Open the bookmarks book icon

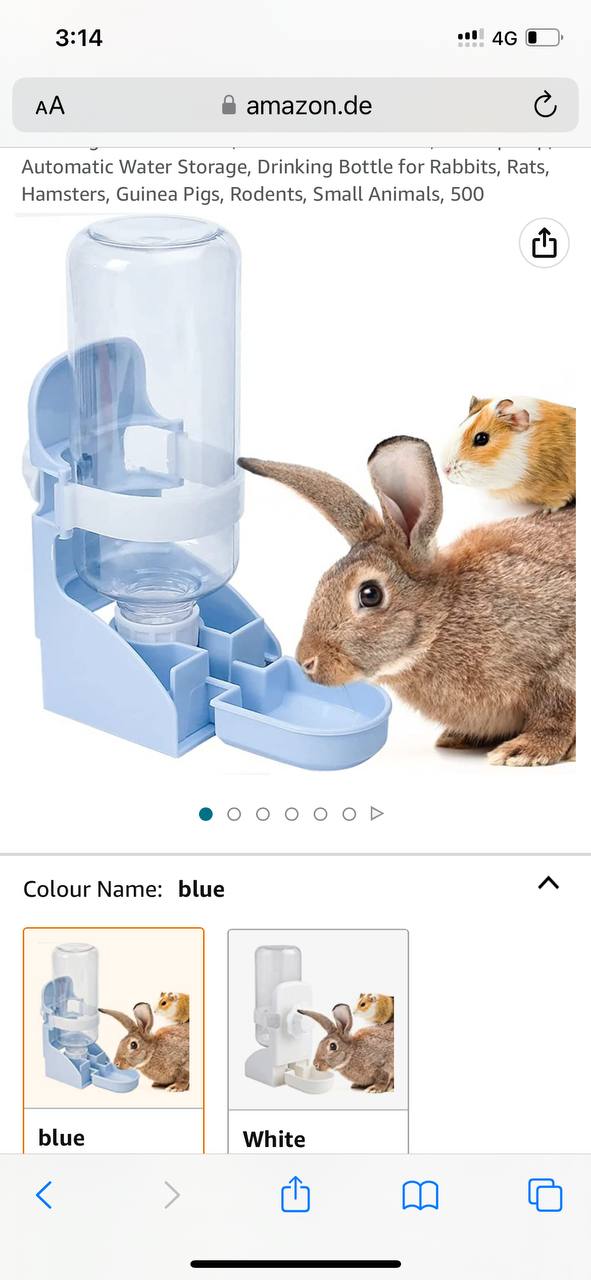420,1195
